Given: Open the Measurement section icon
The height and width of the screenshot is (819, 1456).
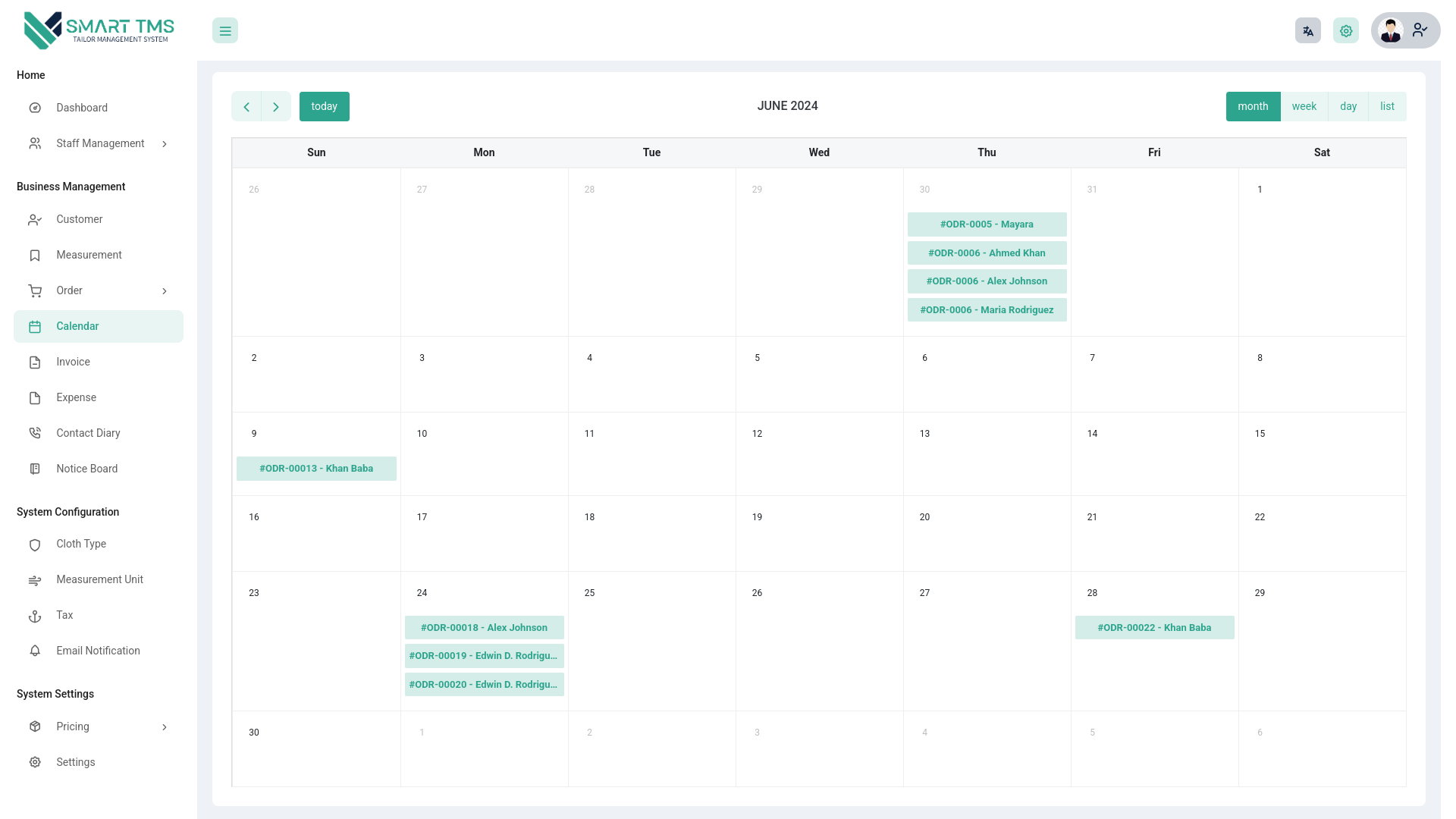Looking at the screenshot, I should [x=35, y=256].
